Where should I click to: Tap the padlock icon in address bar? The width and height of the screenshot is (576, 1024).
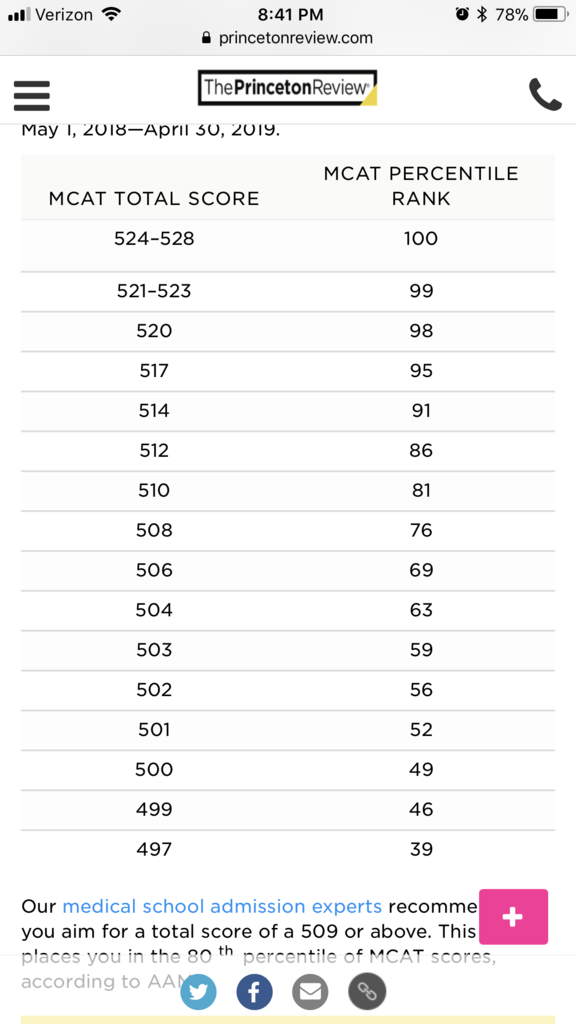(207, 38)
